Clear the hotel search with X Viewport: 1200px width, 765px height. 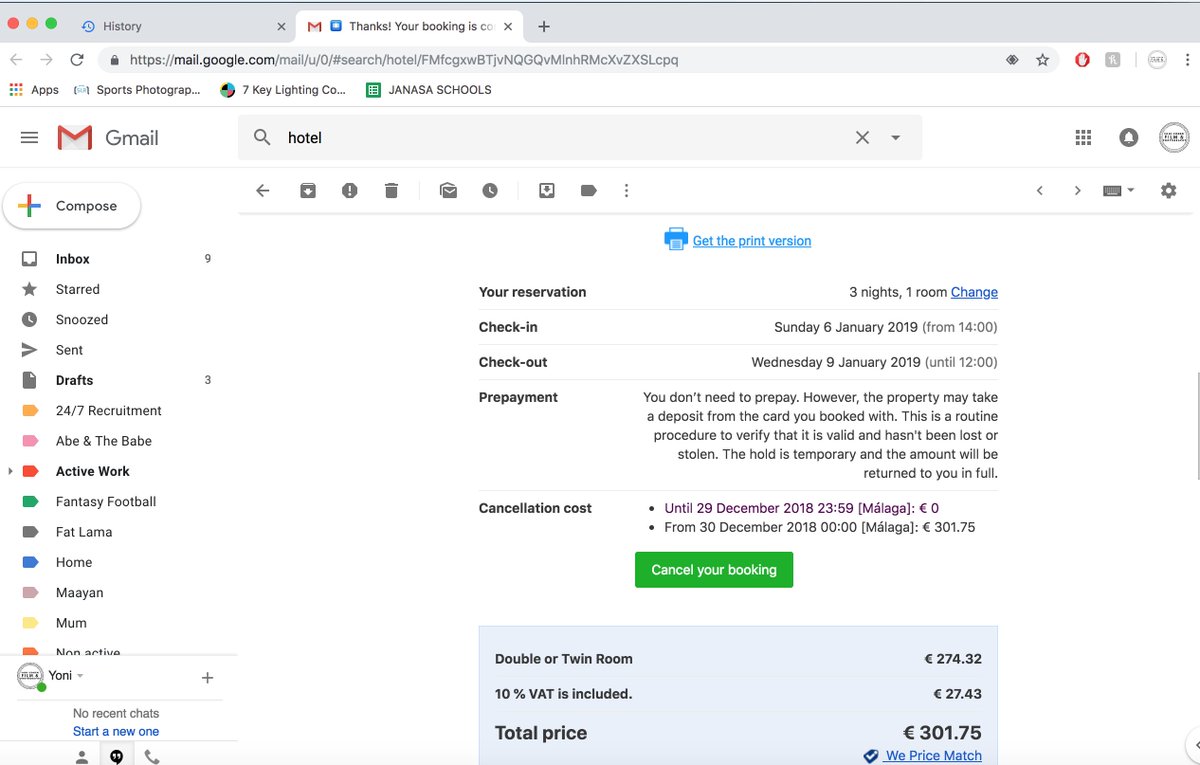point(862,138)
